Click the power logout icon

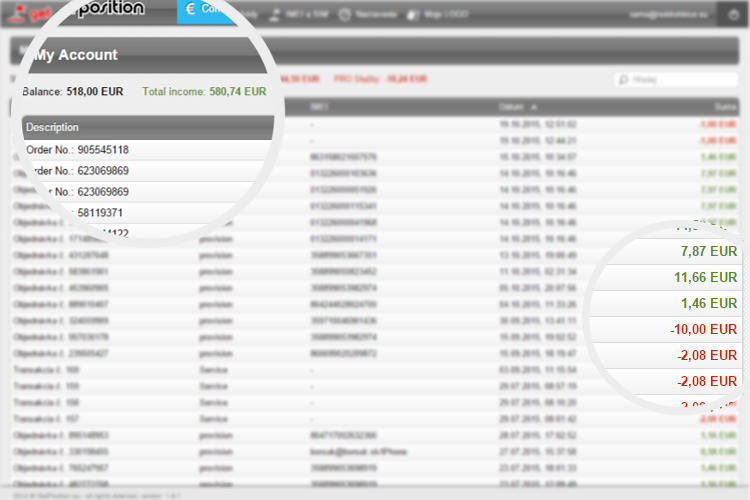tap(734, 14)
